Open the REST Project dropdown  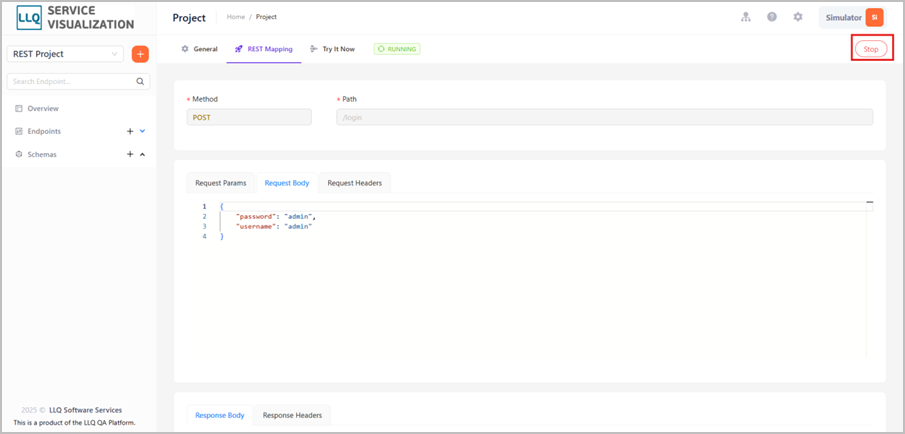click(x=65, y=54)
